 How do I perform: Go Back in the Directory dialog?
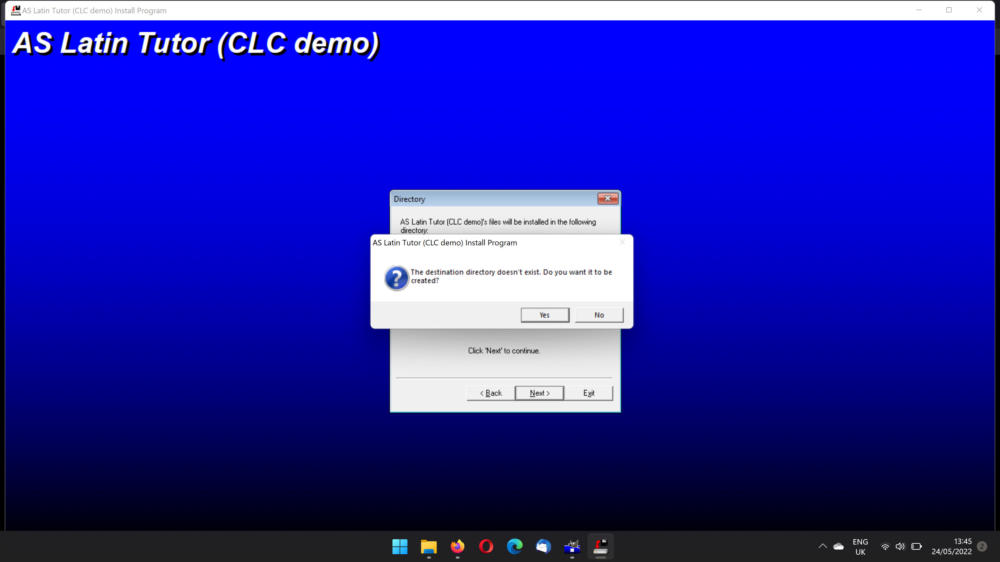(490, 393)
